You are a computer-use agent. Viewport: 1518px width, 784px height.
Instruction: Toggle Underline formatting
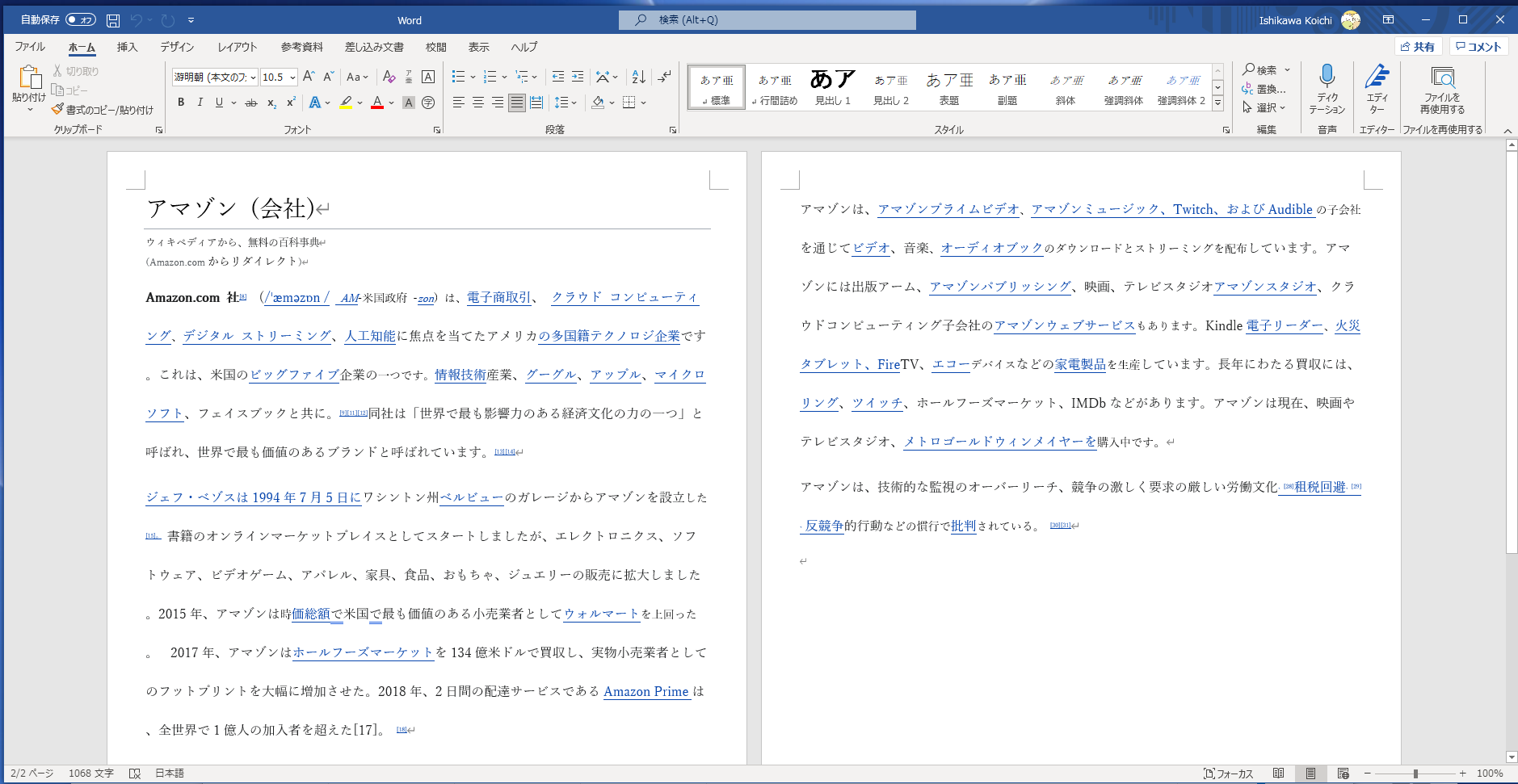click(219, 103)
